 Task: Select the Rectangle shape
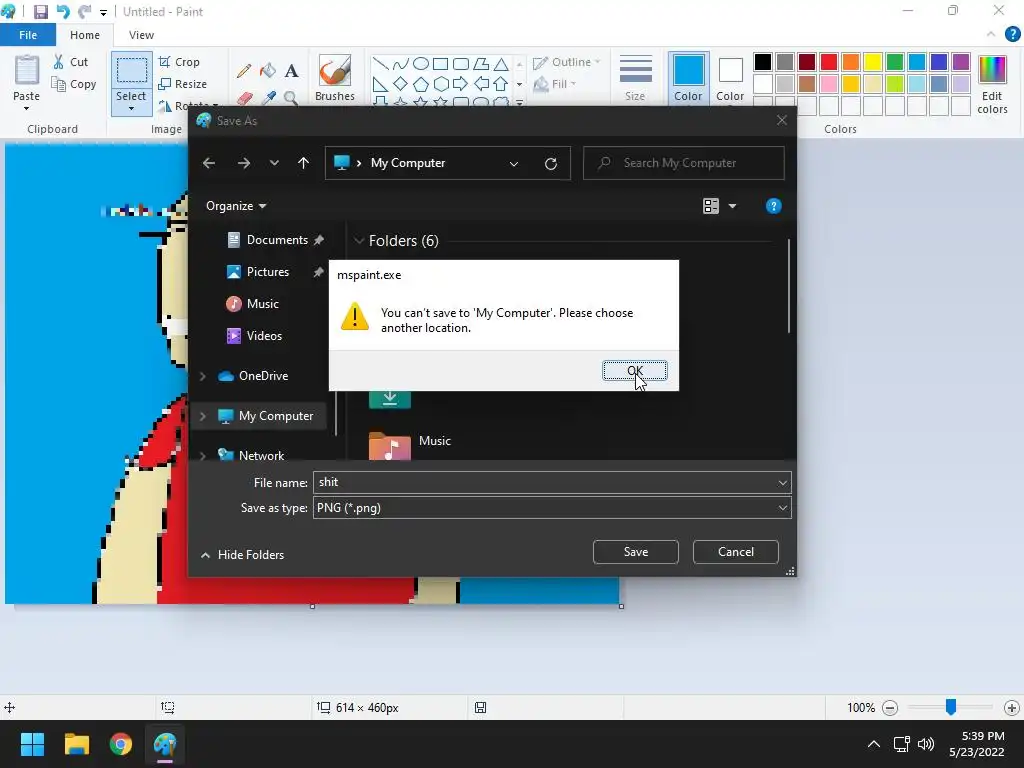tap(441, 63)
